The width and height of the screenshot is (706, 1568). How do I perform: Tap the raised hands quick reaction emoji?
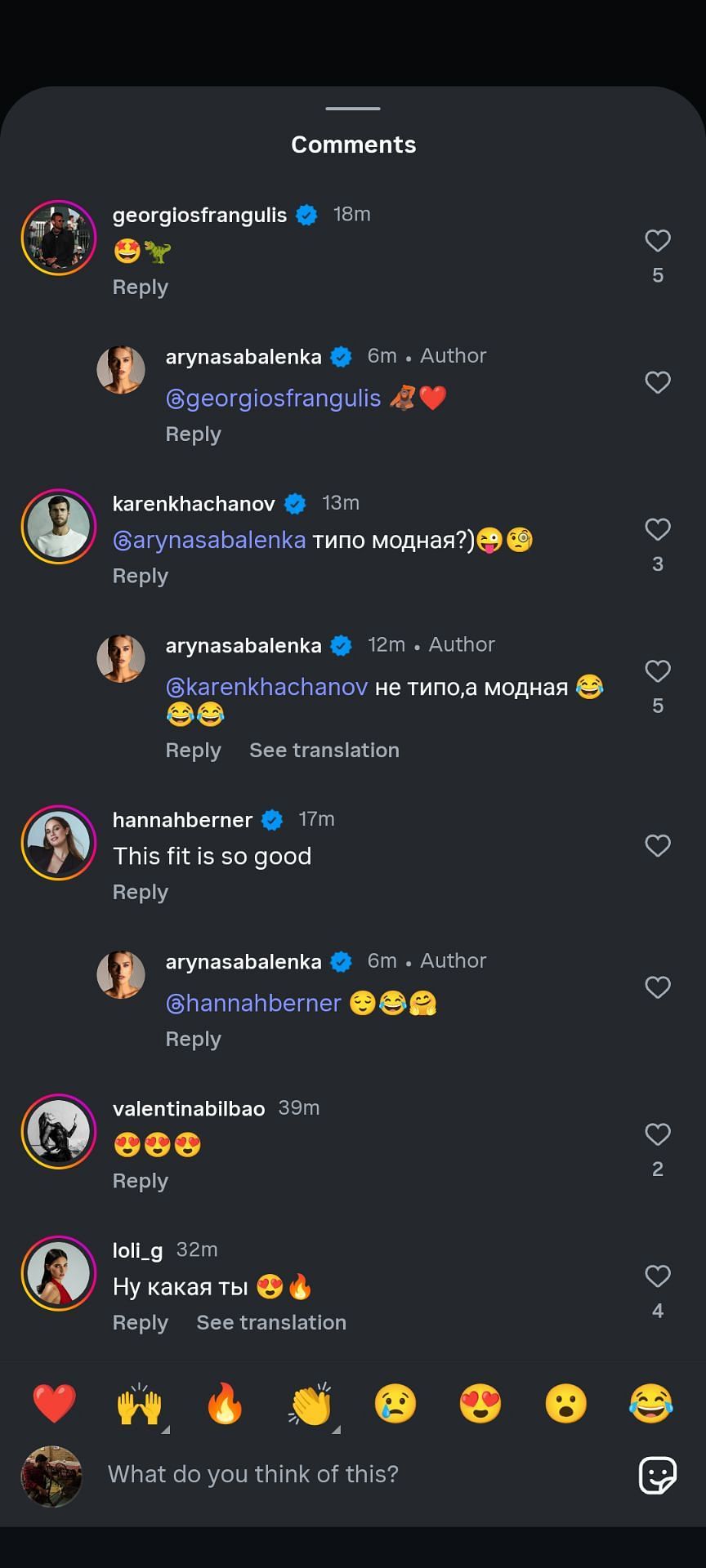[140, 1404]
